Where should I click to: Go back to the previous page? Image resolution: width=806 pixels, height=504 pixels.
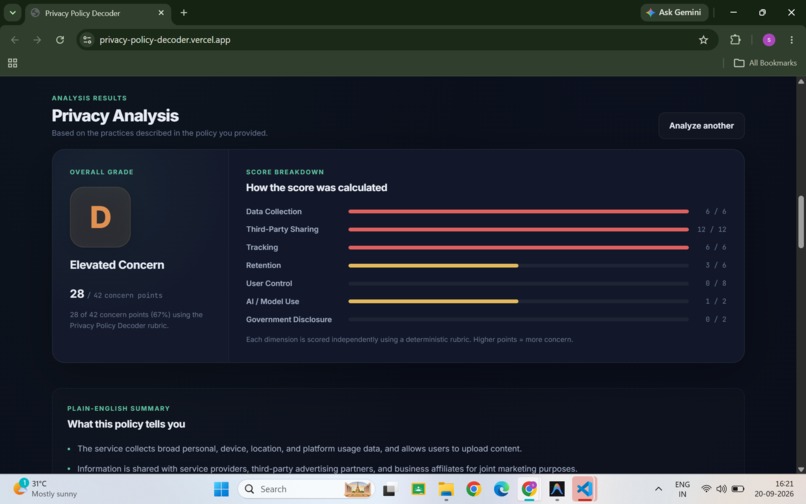[x=15, y=40]
